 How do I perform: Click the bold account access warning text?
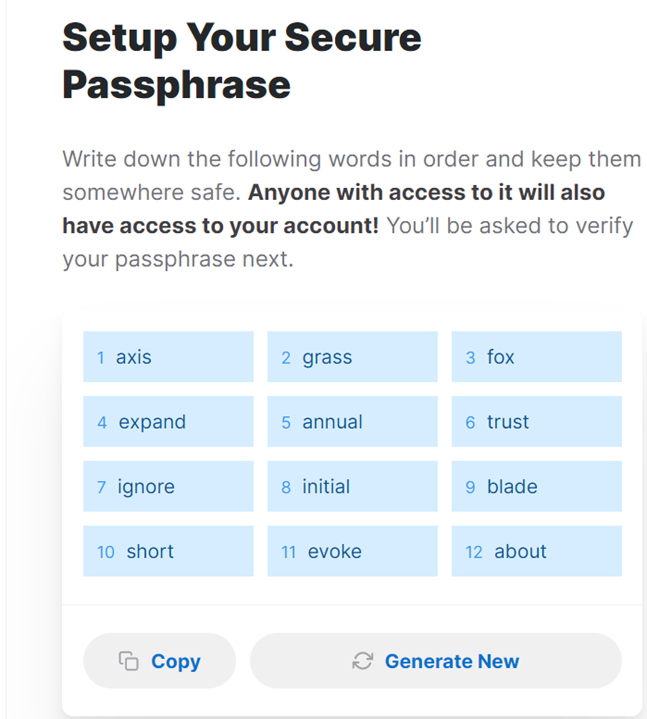pyautogui.click(x=334, y=209)
